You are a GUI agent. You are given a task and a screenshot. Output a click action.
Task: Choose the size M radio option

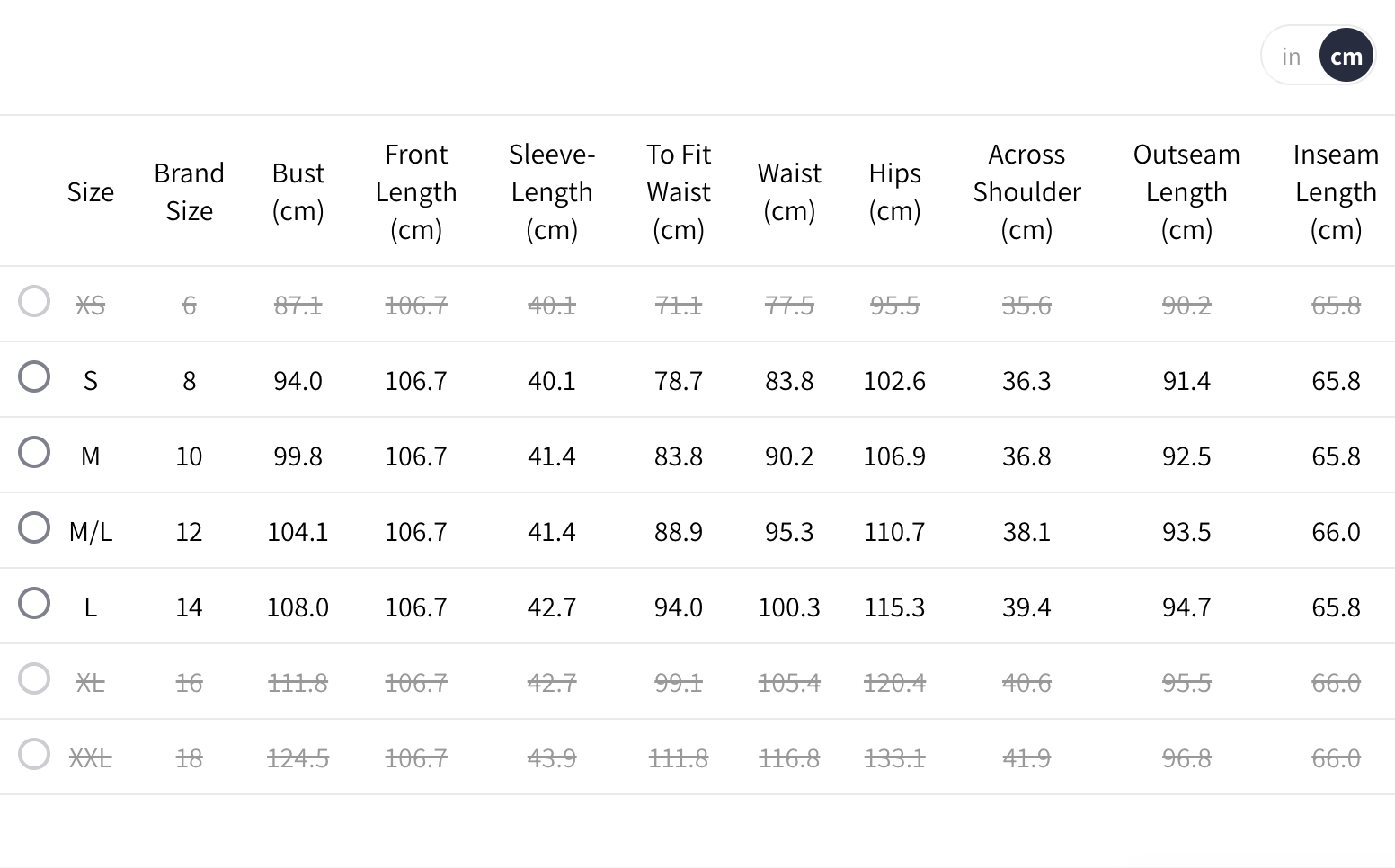34,452
